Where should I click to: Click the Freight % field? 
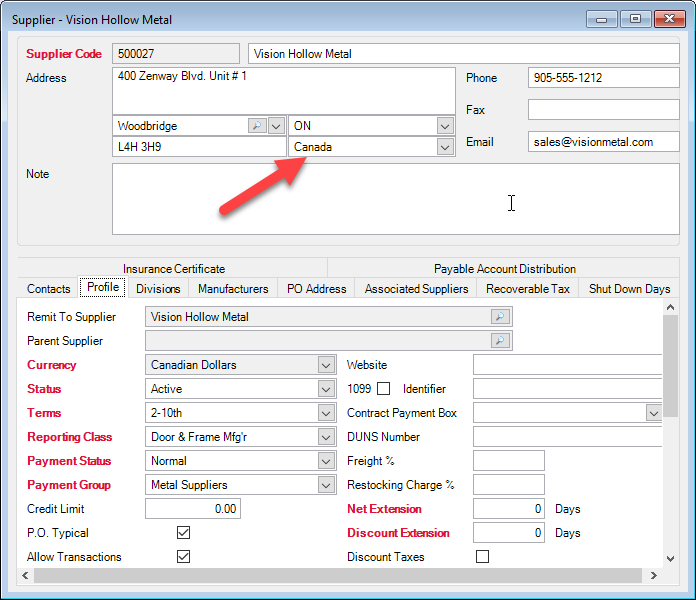(x=509, y=461)
